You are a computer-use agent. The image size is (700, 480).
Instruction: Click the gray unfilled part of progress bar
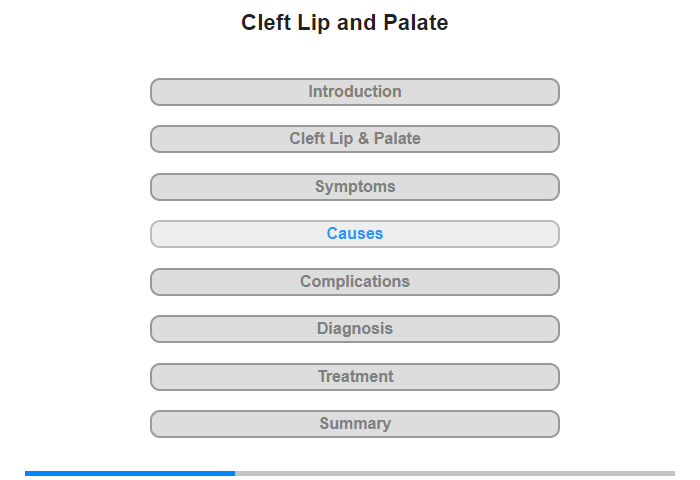click(455, 473)
